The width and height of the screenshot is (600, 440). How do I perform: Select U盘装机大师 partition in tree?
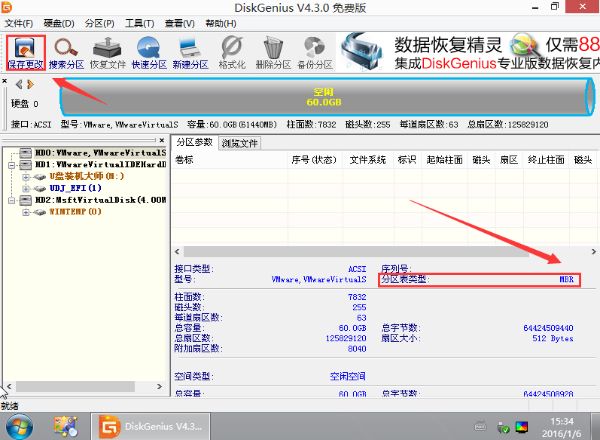pos(87,176)
